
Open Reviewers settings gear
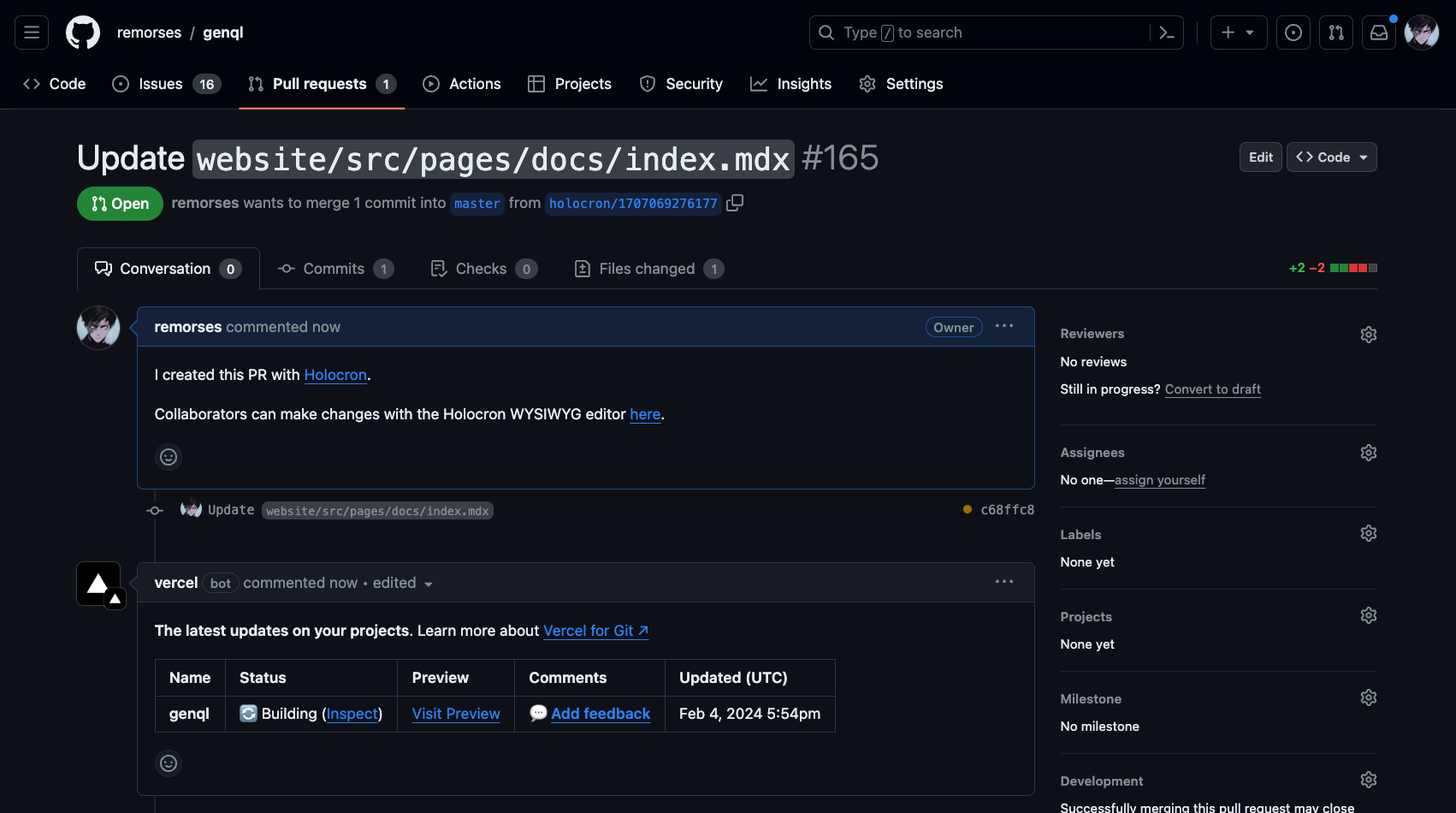1369,335
